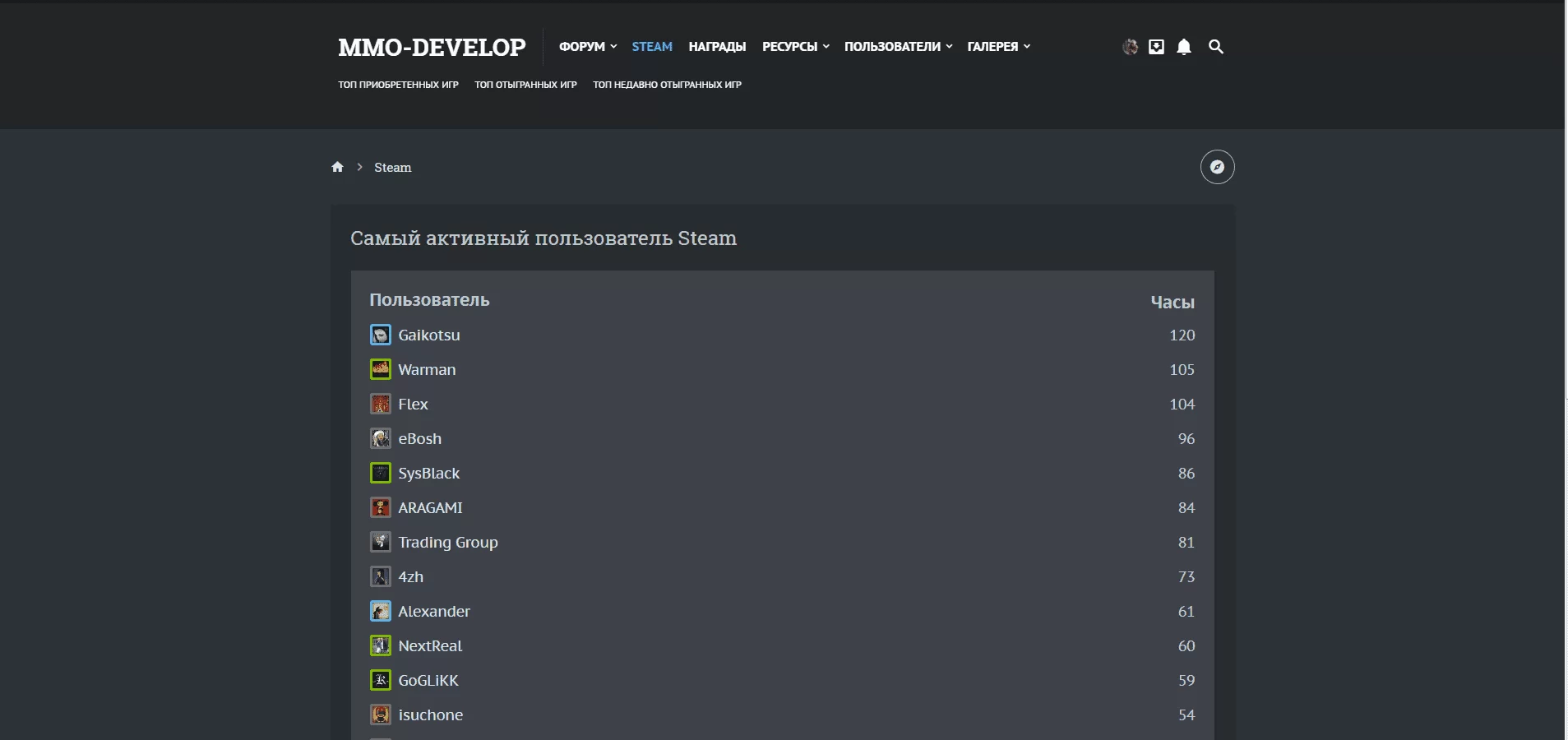Click GoGLiKK's hours value 59

(1186, 680)
